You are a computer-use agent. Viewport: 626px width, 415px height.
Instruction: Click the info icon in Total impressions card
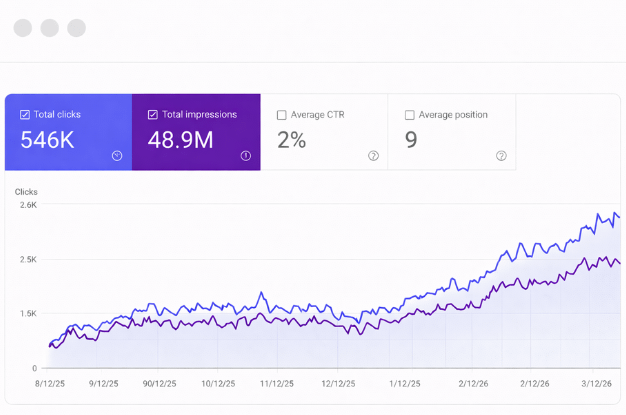[245, 156]
